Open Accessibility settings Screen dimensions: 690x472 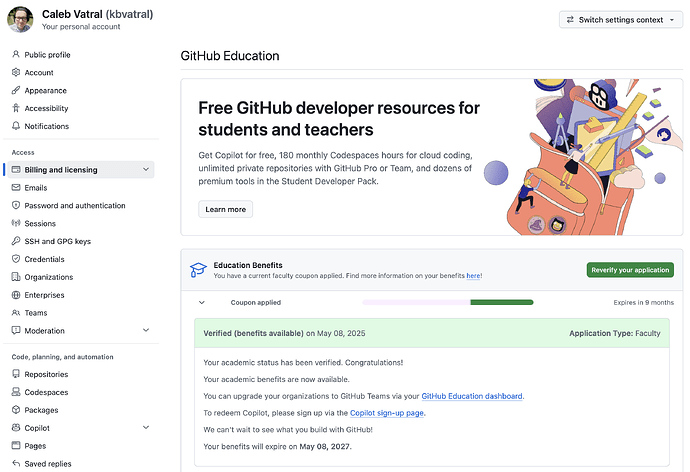[x=46, y=108]
